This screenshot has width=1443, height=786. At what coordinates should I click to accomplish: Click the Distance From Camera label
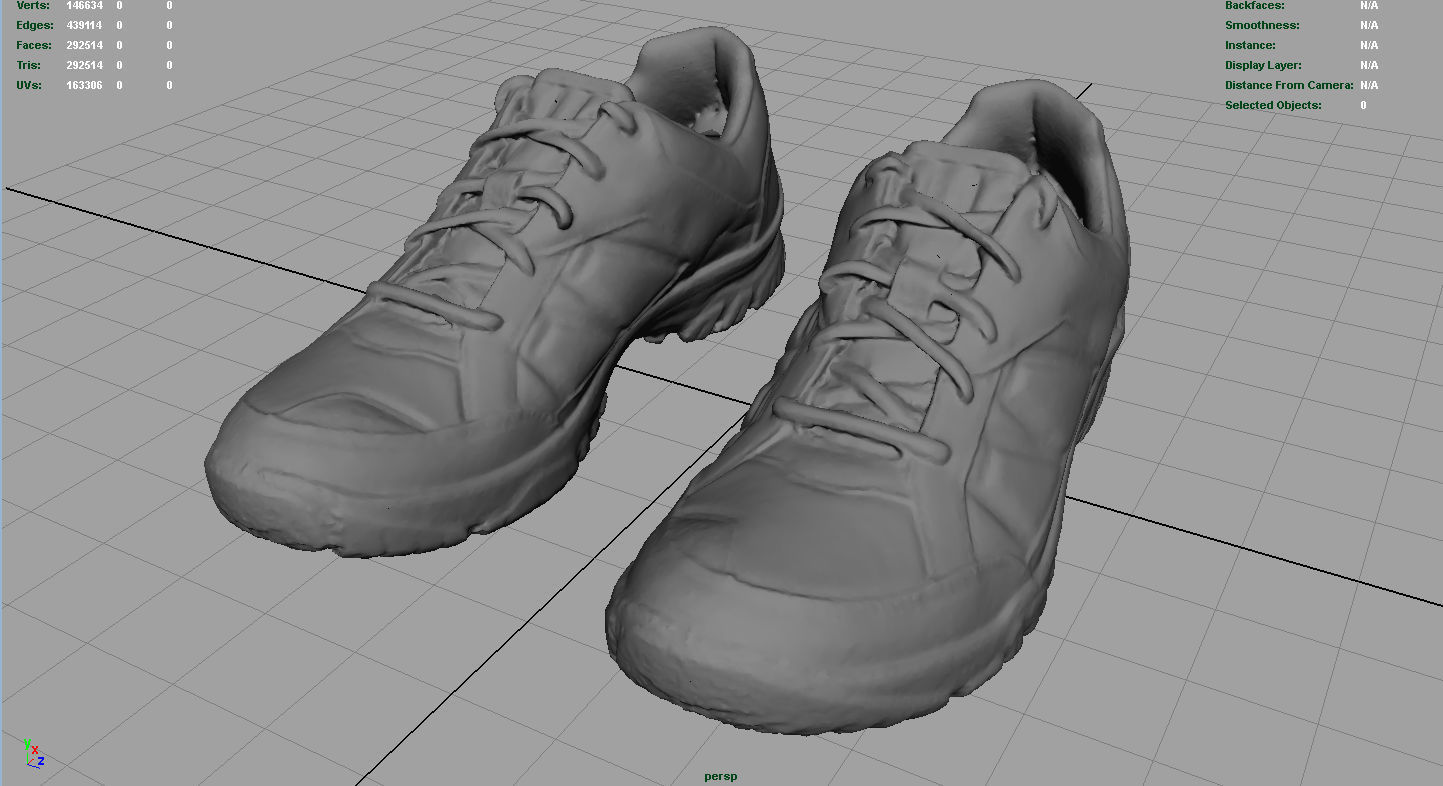1289,85
